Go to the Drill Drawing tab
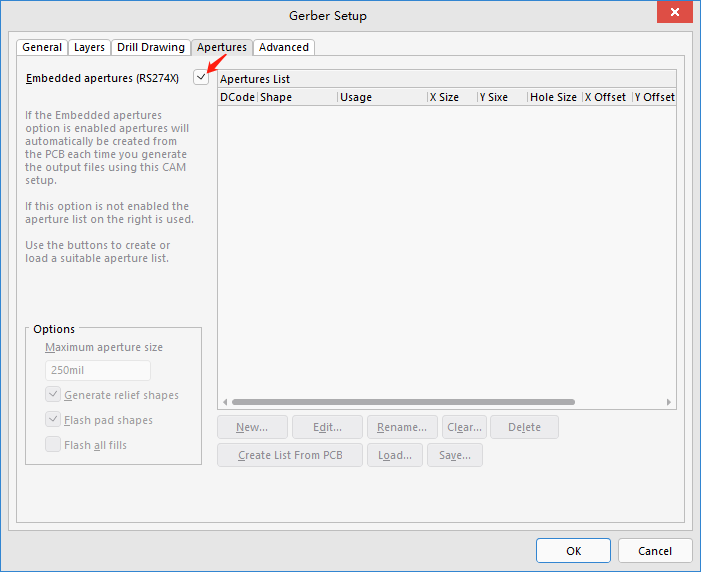The height and width of the screenshot is (572, 701). point(150,47)
